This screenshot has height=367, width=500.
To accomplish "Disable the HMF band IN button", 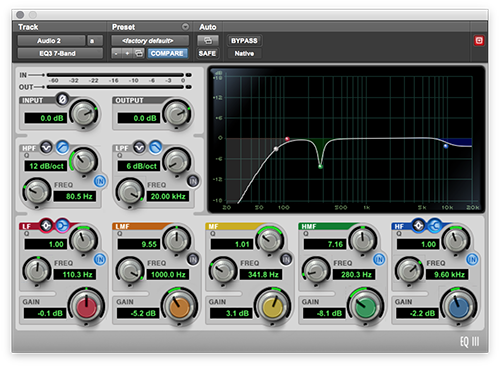I will click(379, 259).
